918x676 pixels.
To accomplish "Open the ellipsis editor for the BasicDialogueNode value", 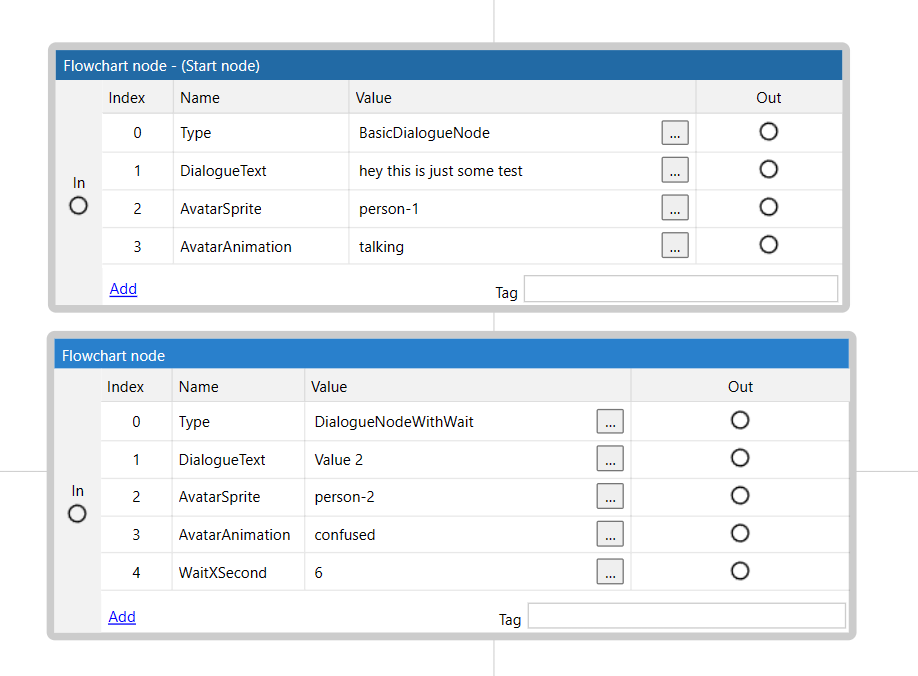I will pos(675,133).
